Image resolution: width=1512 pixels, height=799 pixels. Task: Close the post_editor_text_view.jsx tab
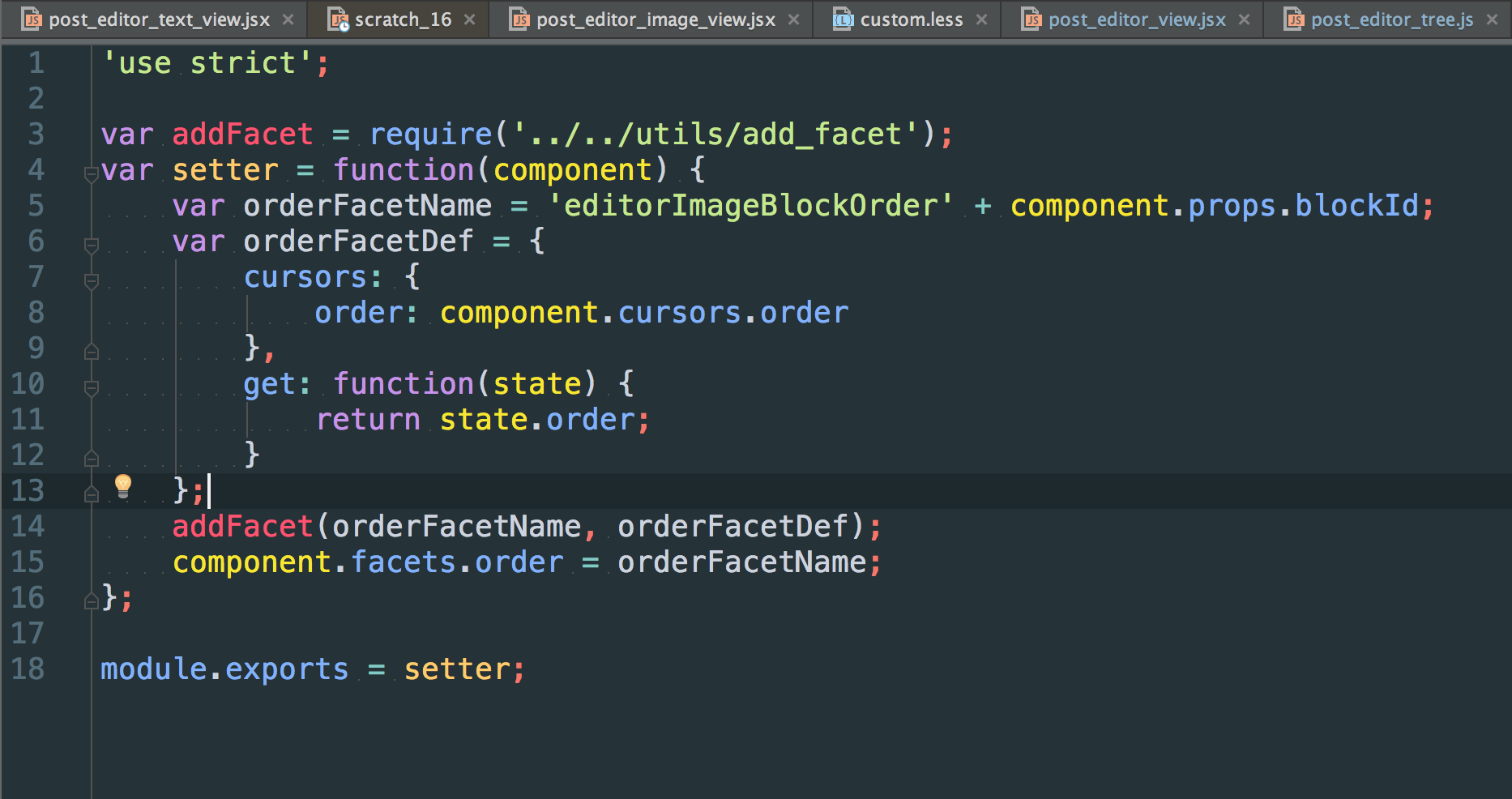(x=288, y=19)
